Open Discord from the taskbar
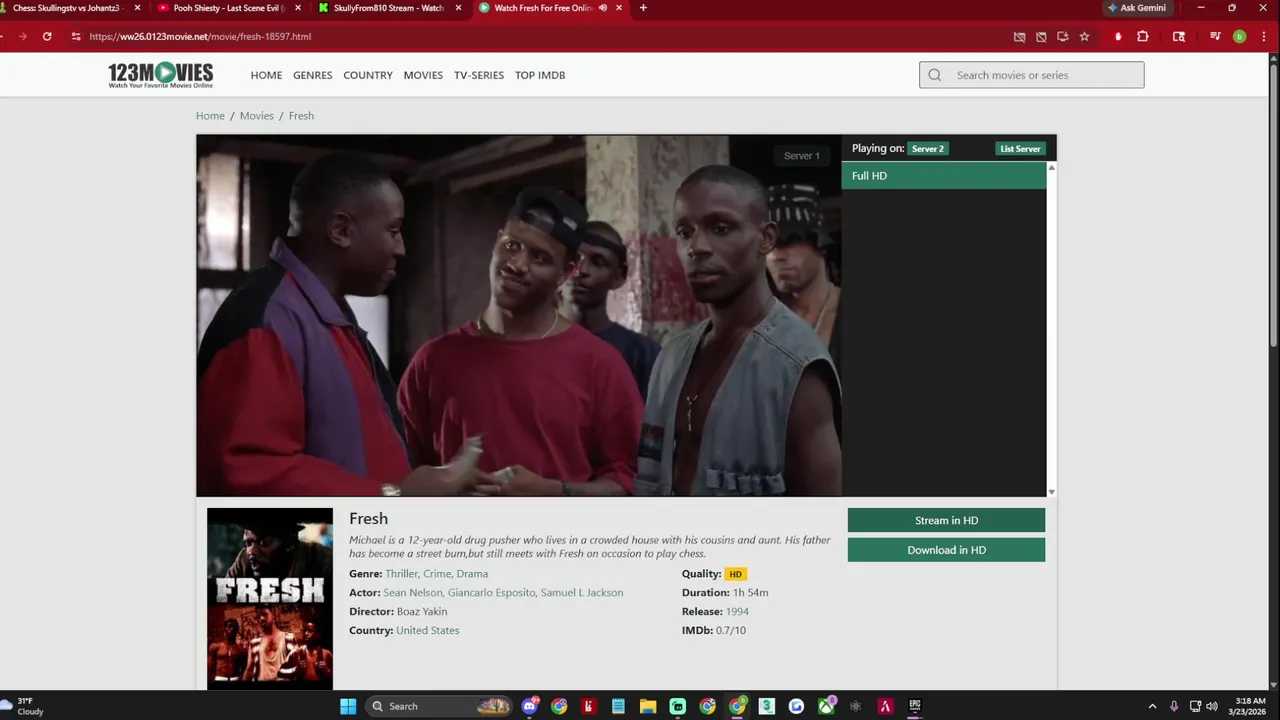This screenshot has width=1280, height=720. (x=530, y=706)
